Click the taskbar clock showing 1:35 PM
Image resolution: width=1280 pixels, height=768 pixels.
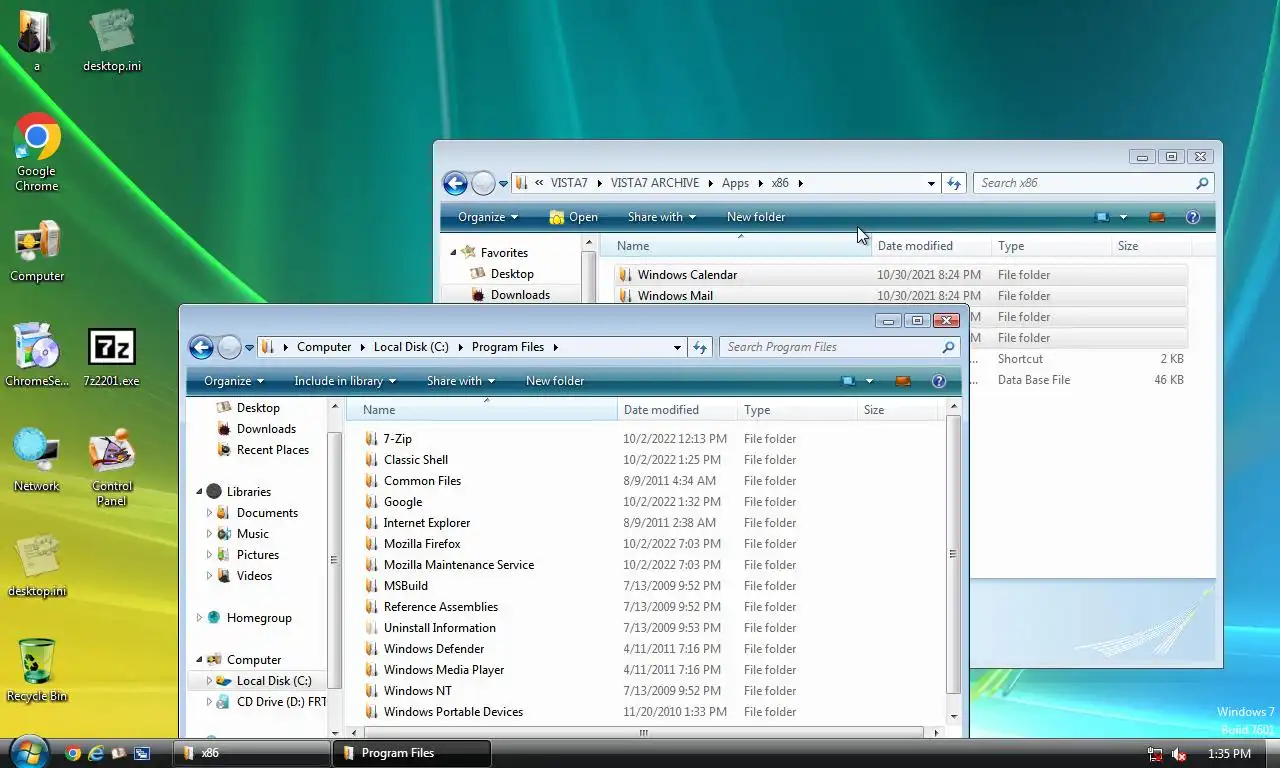click(x=1229, y=754)
